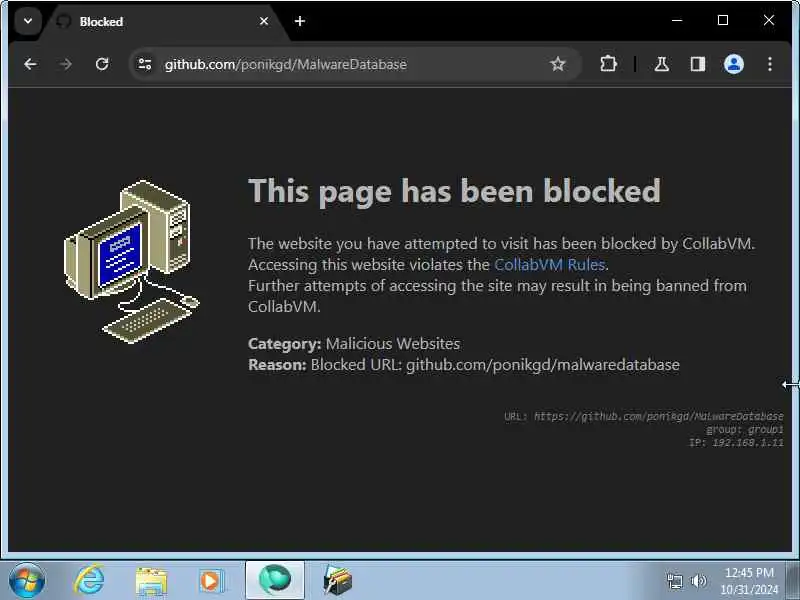Open the tab search dropdown arrow
The height and width of the screenshot is (600, 800).
coord(28,21)
